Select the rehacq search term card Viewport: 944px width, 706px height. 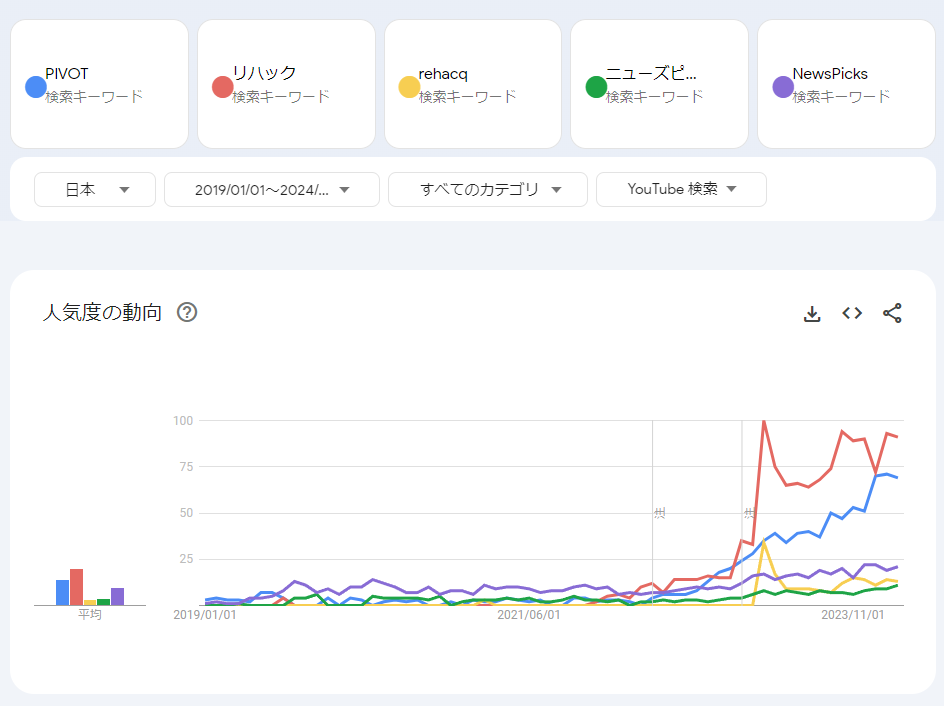click(x=473, y=84)
